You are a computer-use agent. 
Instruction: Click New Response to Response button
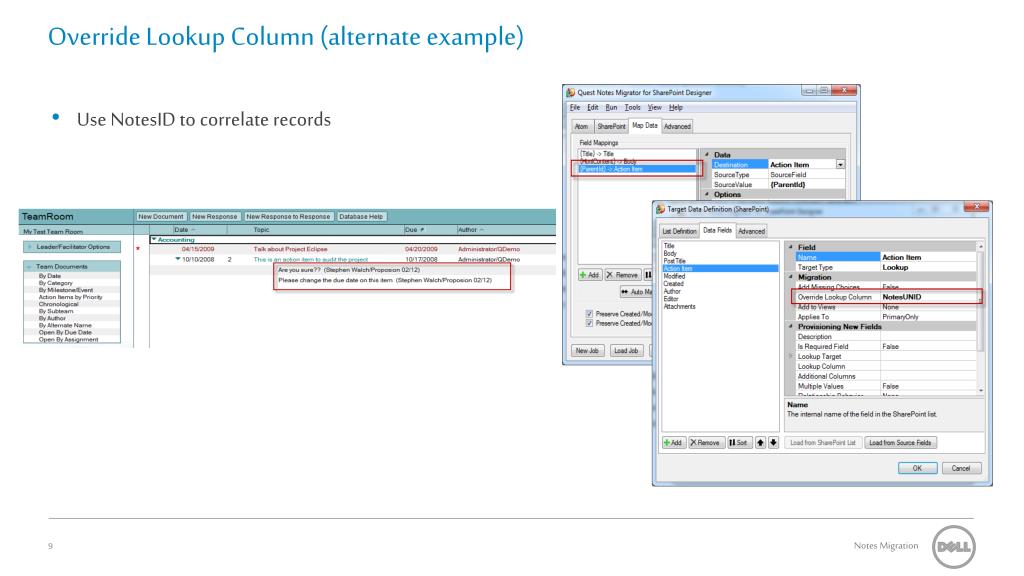coord(288,216)
